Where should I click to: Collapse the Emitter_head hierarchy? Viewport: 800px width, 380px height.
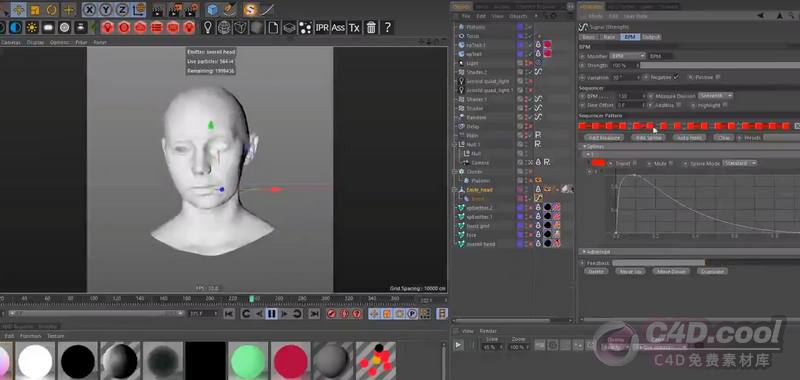[x=456, y=190]
